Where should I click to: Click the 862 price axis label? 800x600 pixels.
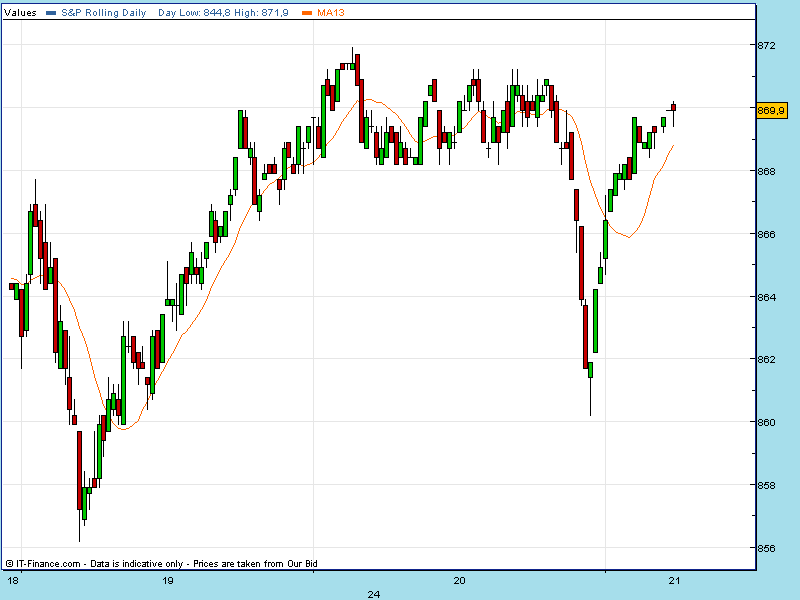[766, 359]
